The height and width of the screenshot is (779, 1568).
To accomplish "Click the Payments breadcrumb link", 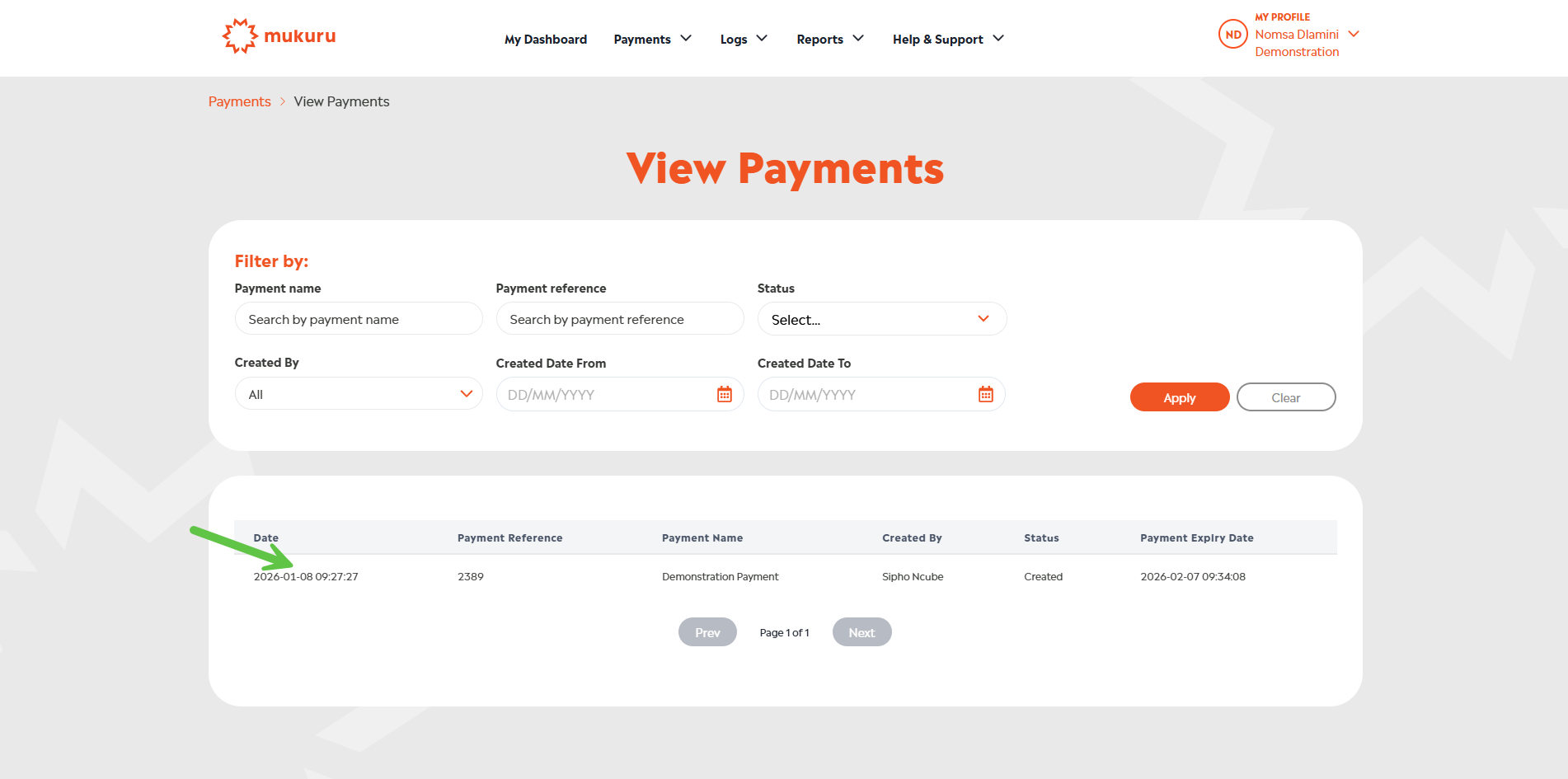I will [239, 101].
